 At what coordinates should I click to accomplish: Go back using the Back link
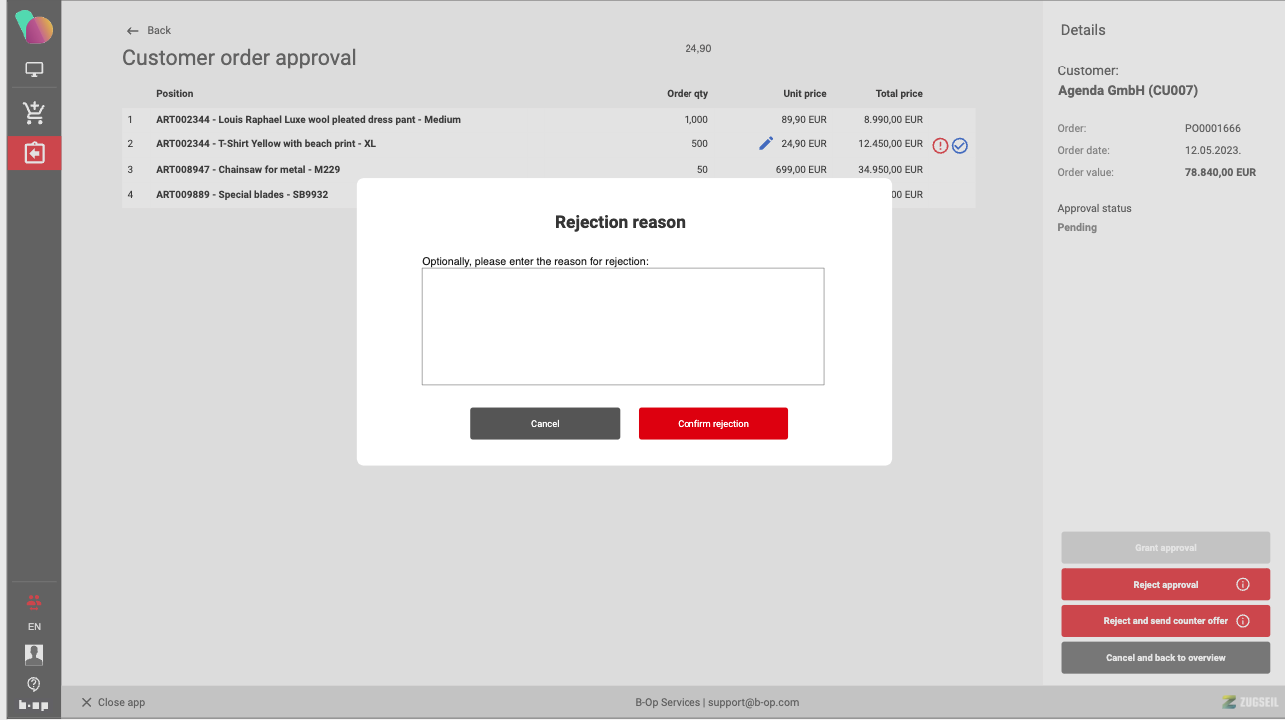click(x=149, y=31)
